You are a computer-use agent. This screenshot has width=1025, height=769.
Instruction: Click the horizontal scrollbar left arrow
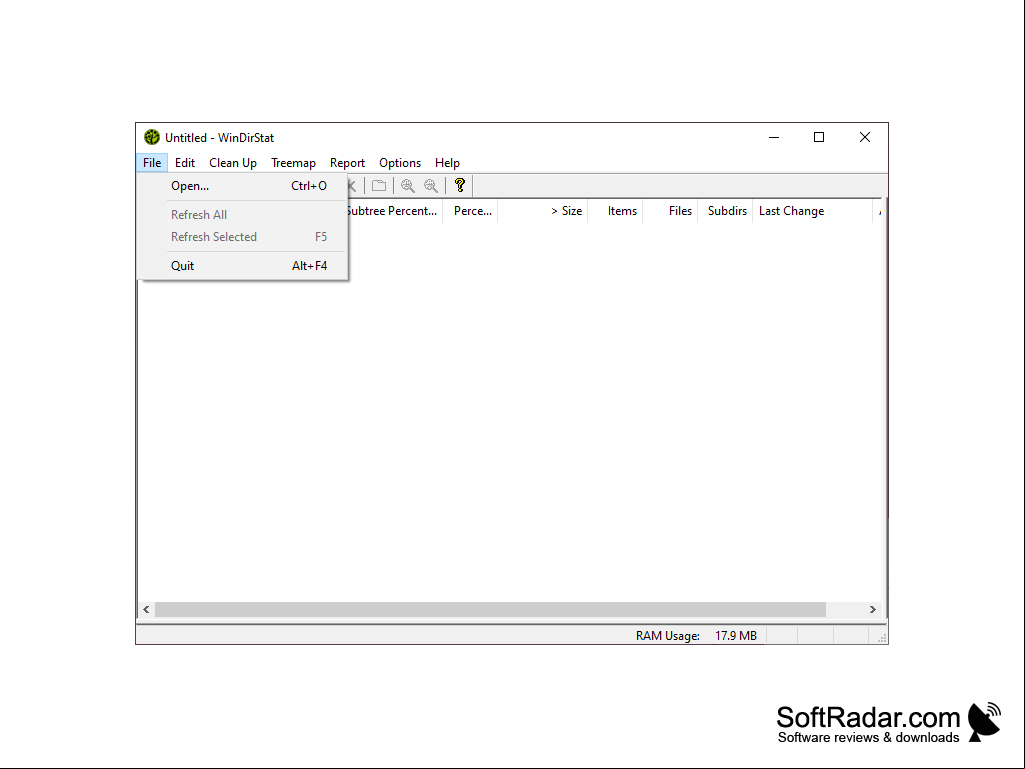(146, 609)
